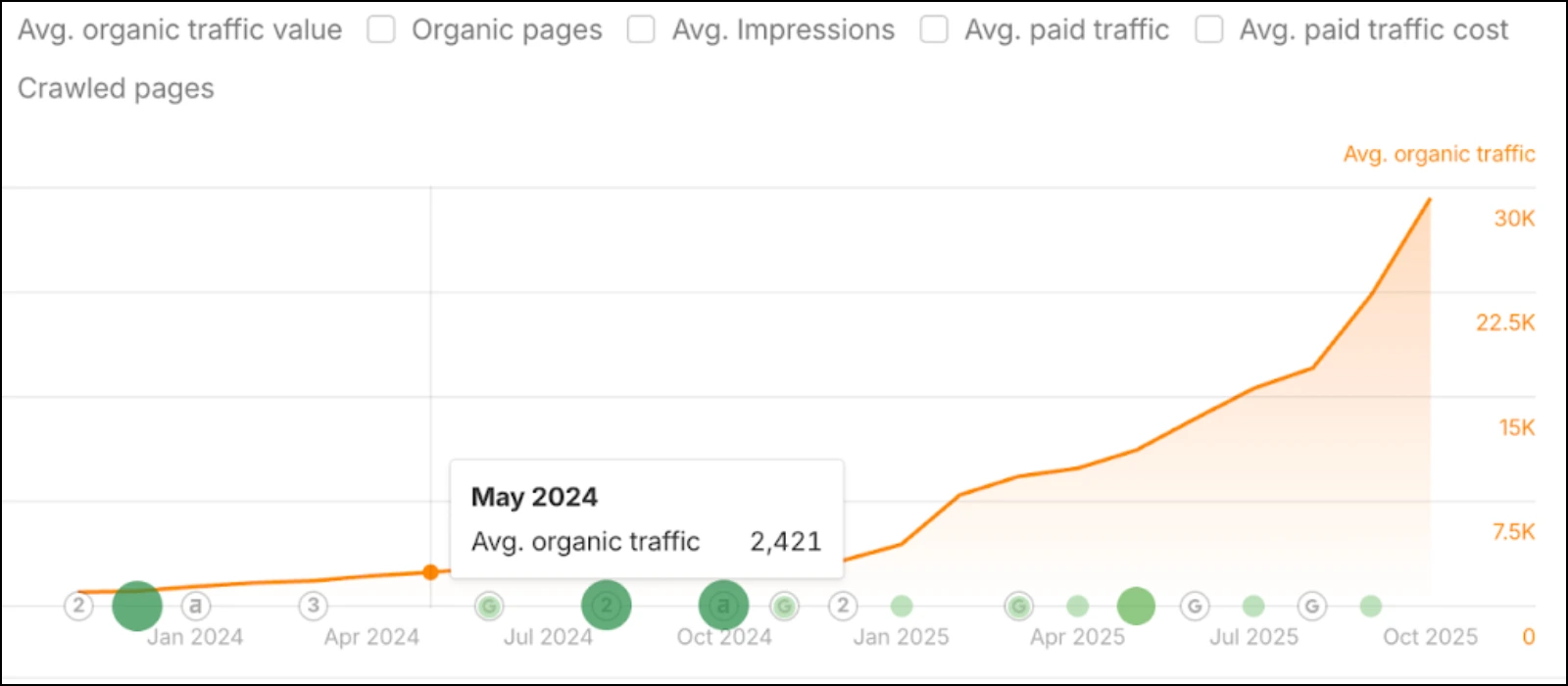Click the "G" update marker near Aug 2025

click(x=1312, y=606)
